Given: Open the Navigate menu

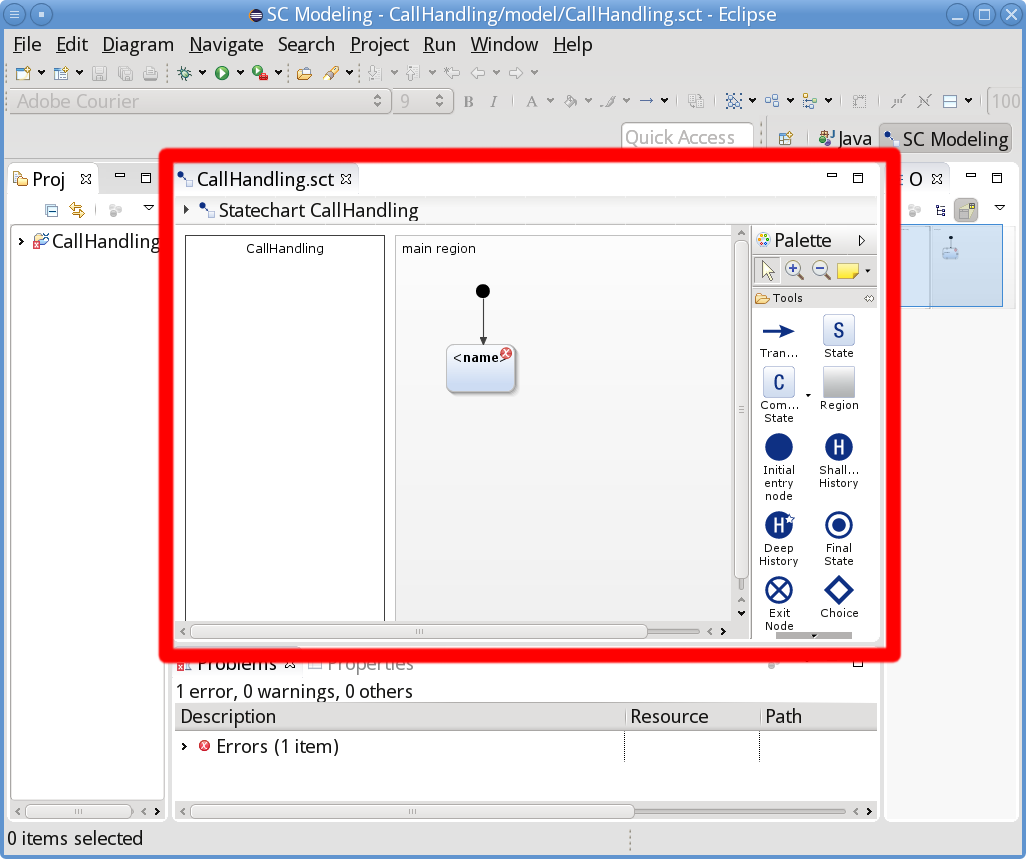Looking at the screenshot, I should click(226, 44).
